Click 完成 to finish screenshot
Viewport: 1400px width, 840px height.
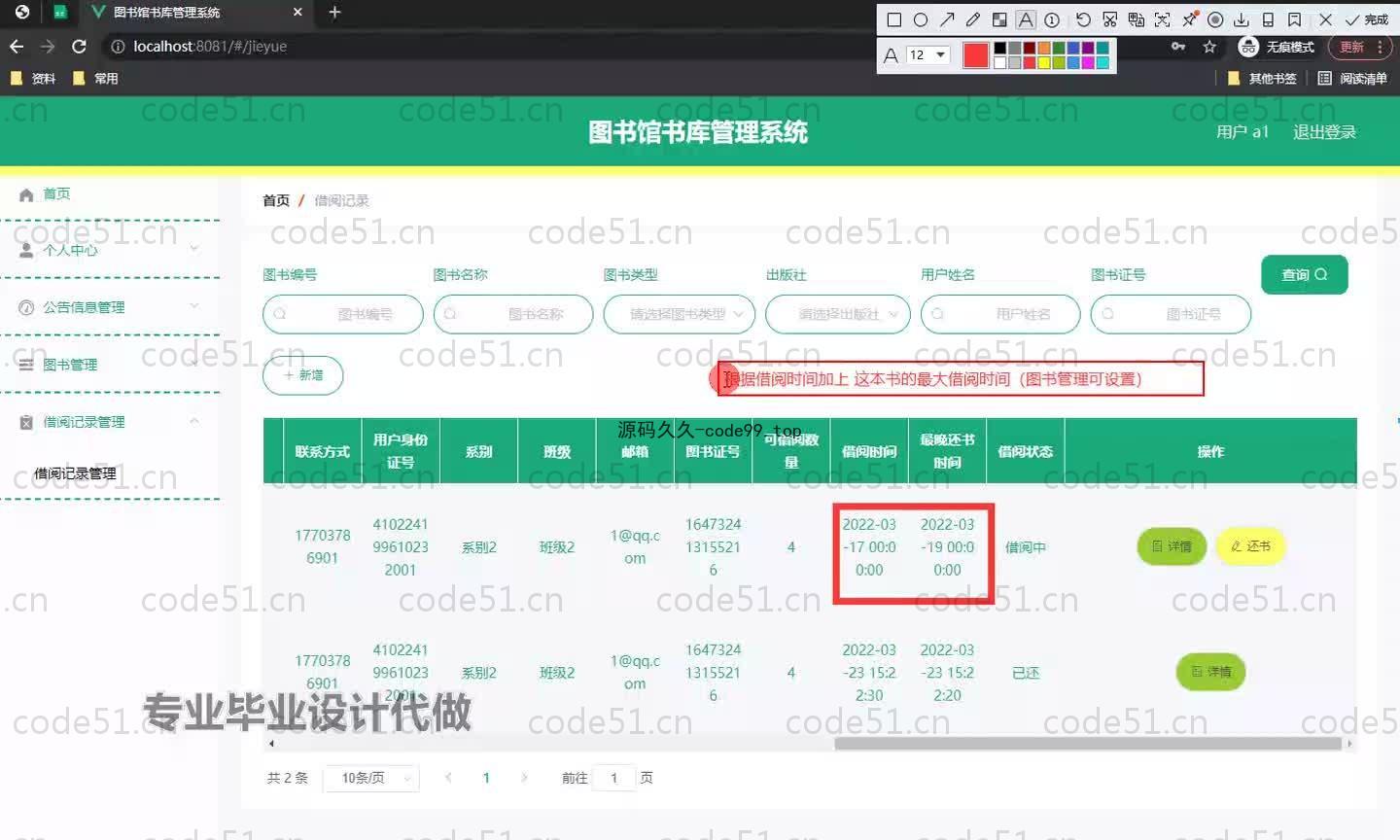click(1367, 19)
